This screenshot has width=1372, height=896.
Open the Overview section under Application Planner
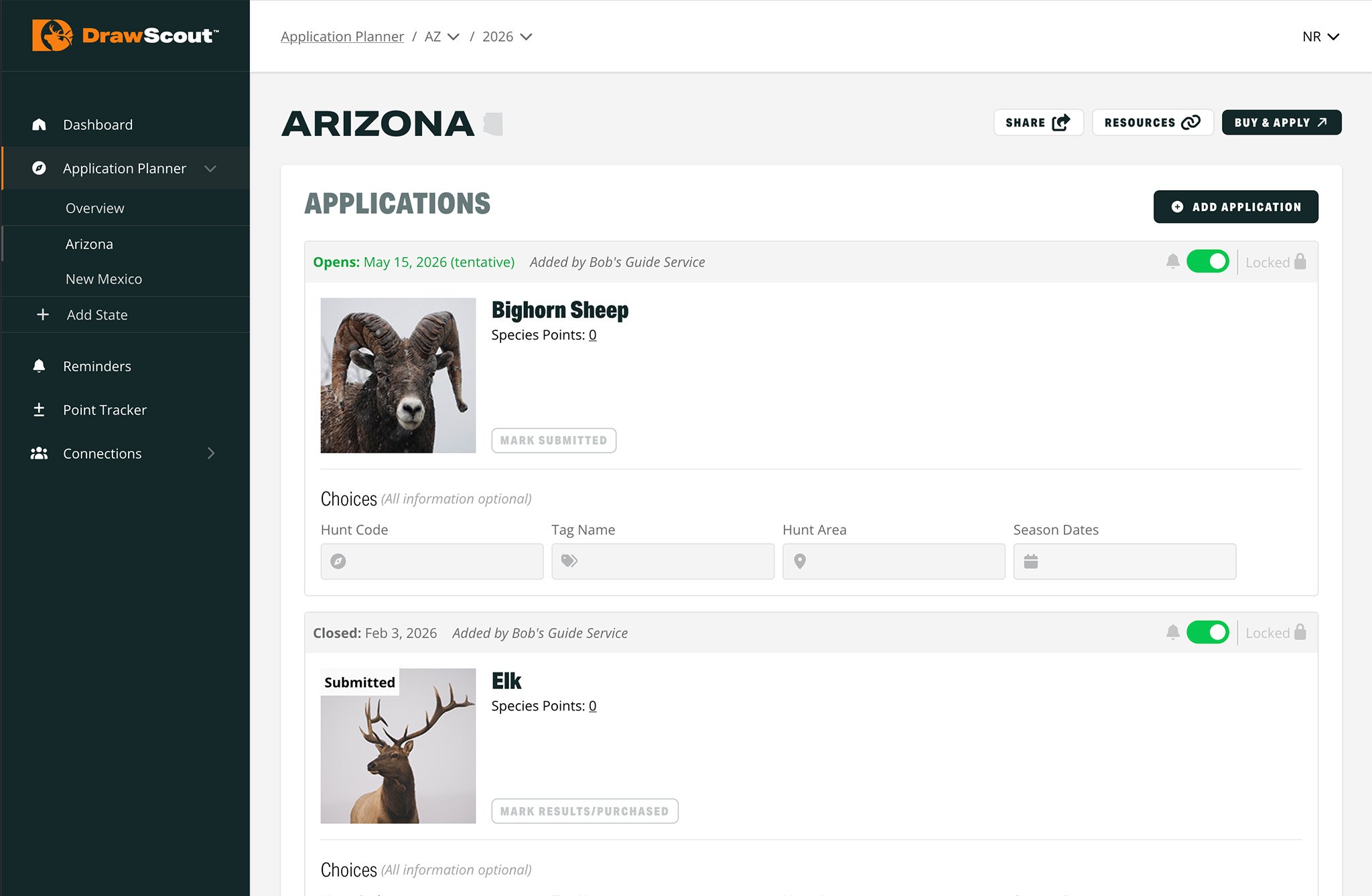pyautogui.click(x=94, y=208)
